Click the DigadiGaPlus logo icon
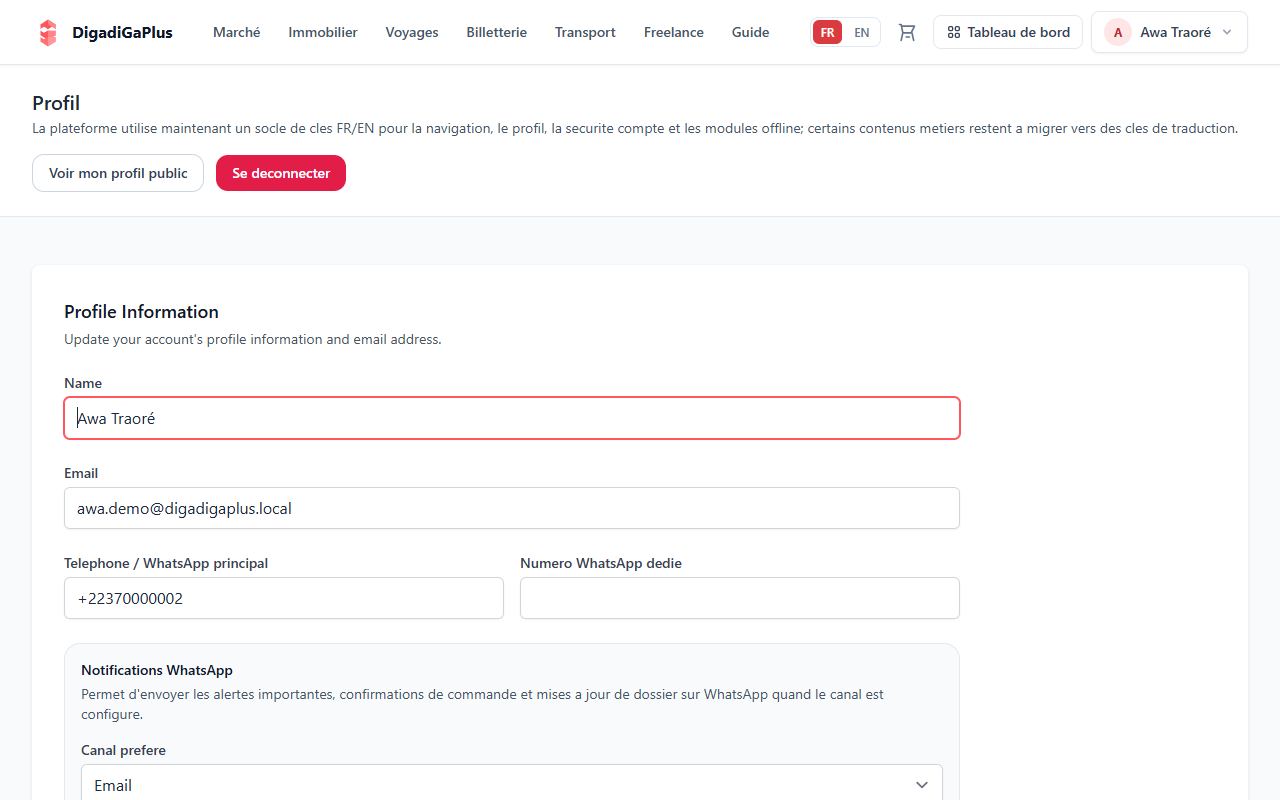Screen dimensions: 1280x800 coord(48,32)
